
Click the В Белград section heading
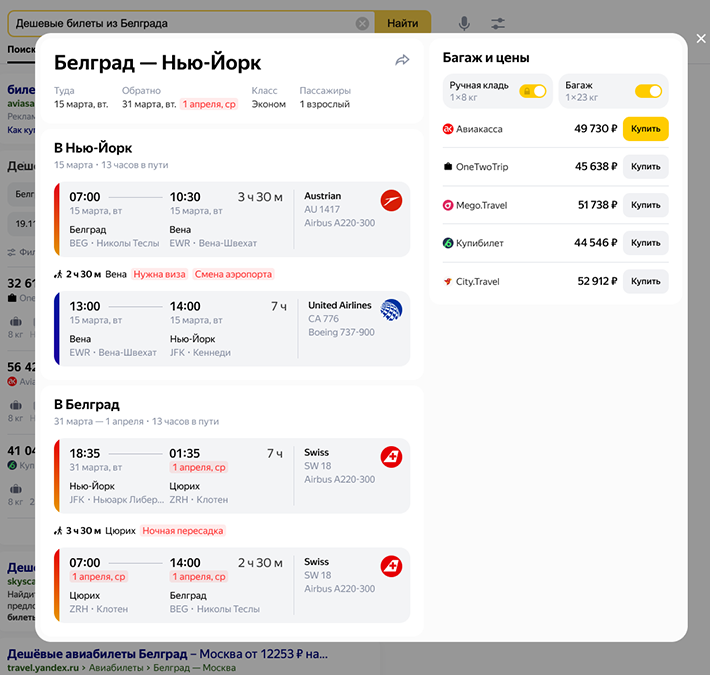click(x=87, y=404)
